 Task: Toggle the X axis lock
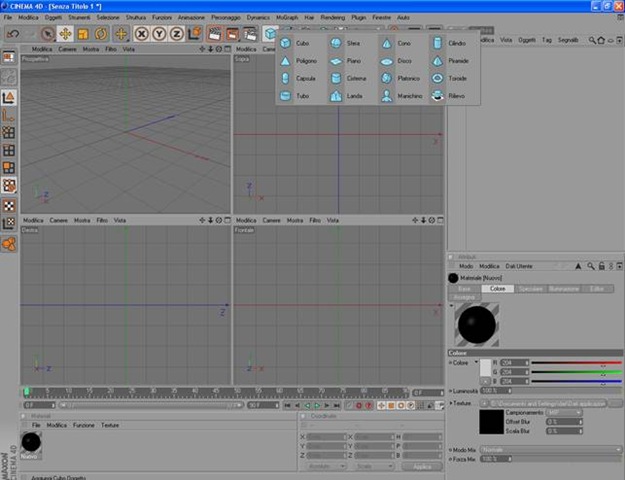[141, 34]
